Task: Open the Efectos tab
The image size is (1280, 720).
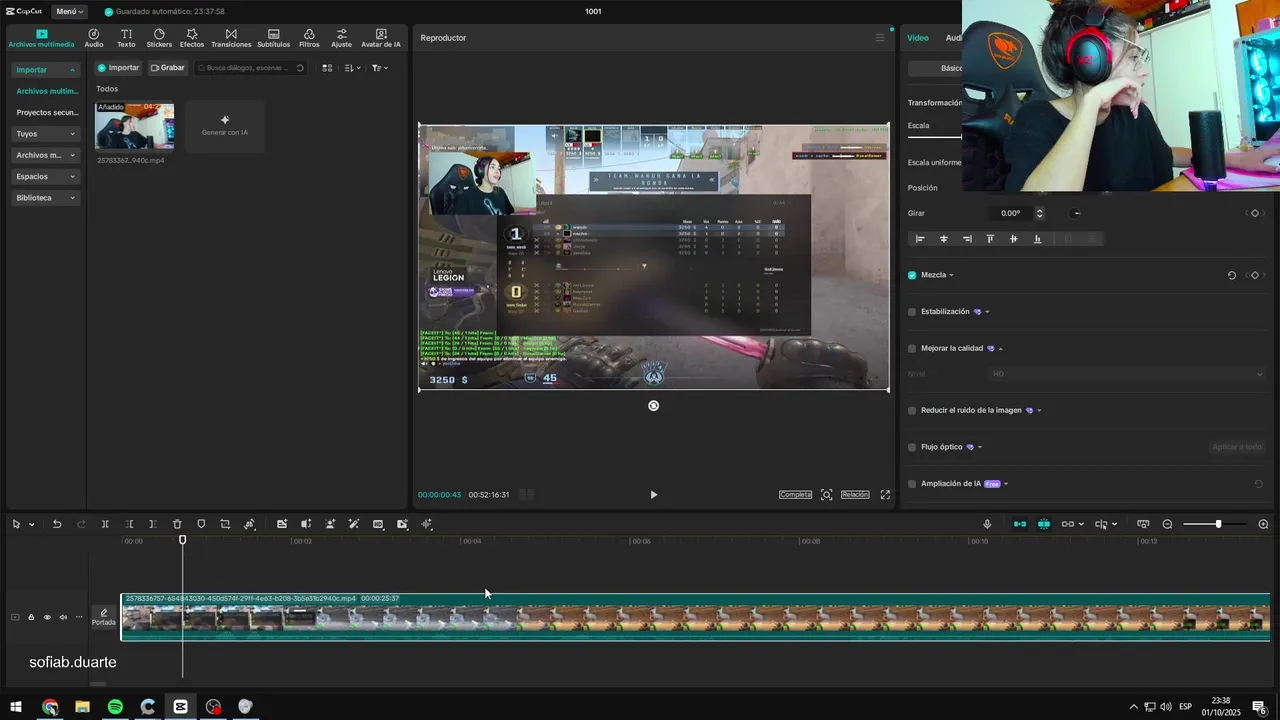Action: coord(192,38)
